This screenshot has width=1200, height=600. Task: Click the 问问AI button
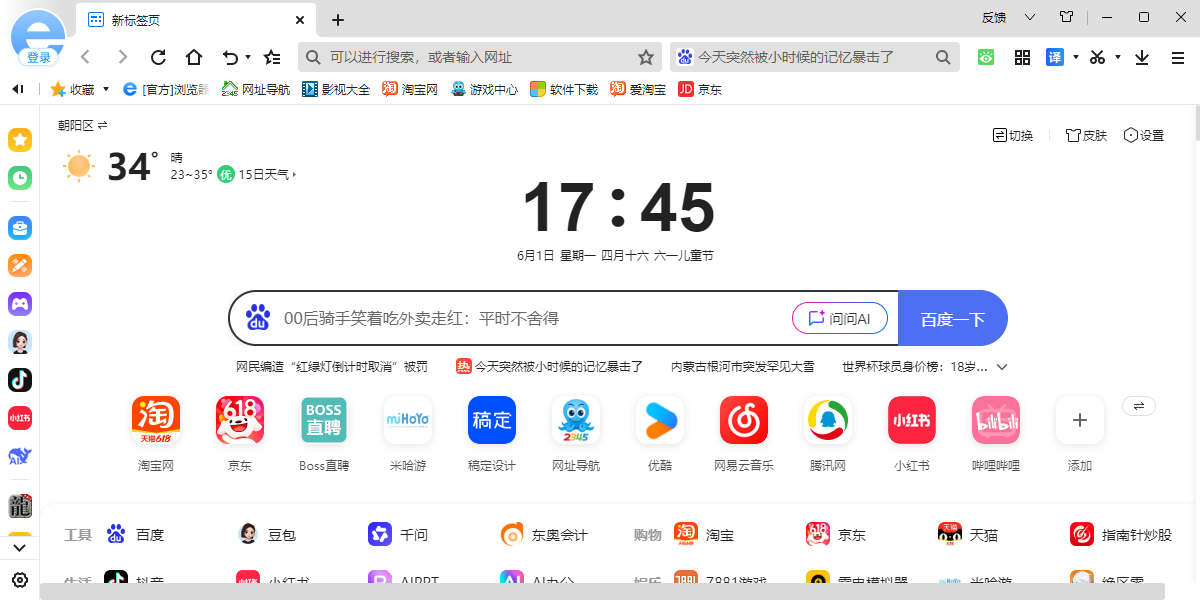tap(840, 319)
